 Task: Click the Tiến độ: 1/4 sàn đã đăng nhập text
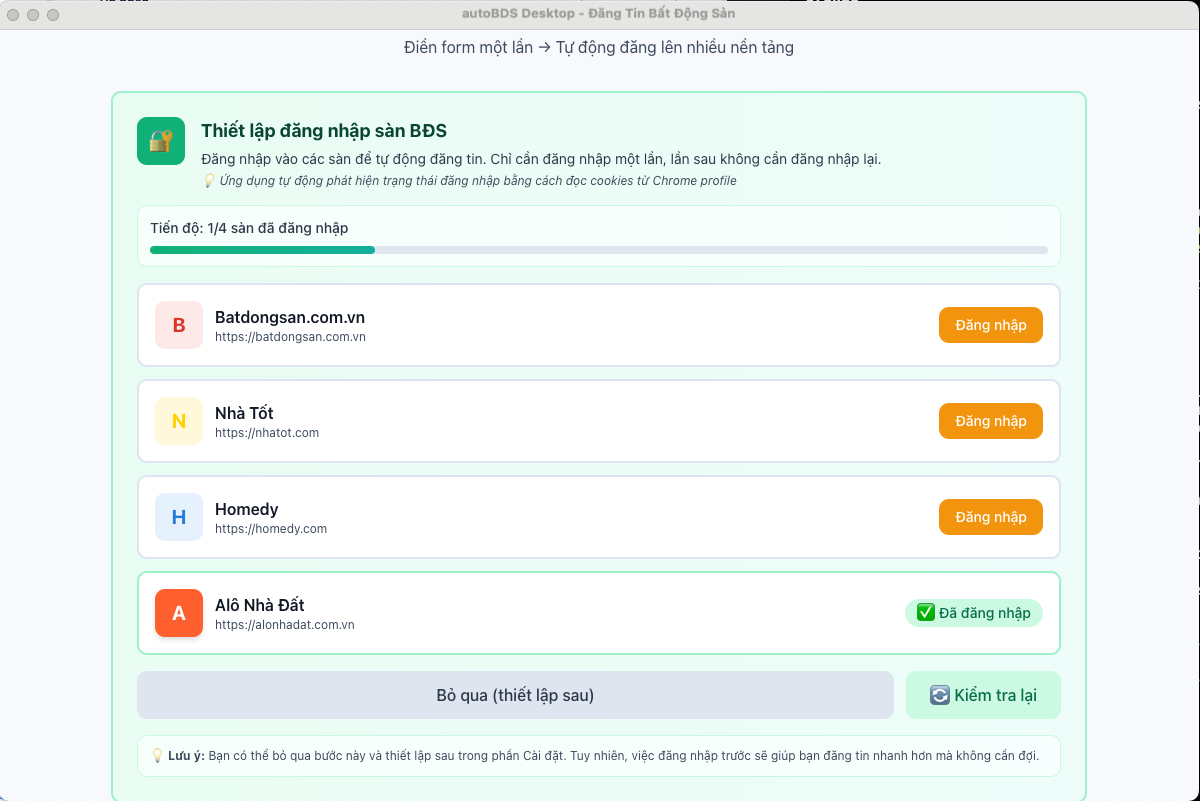[249, 228]
